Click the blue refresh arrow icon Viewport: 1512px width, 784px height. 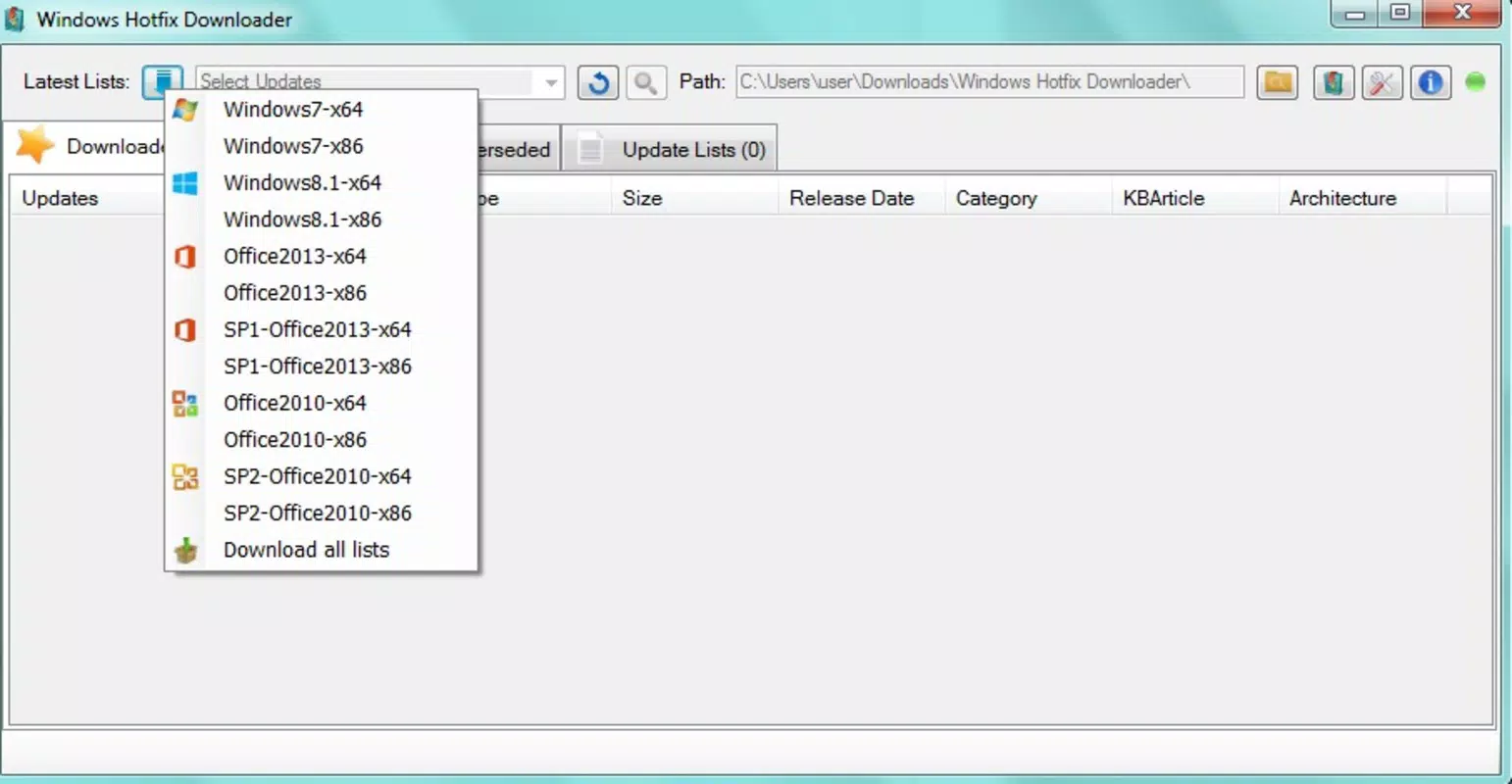point(598,82)
